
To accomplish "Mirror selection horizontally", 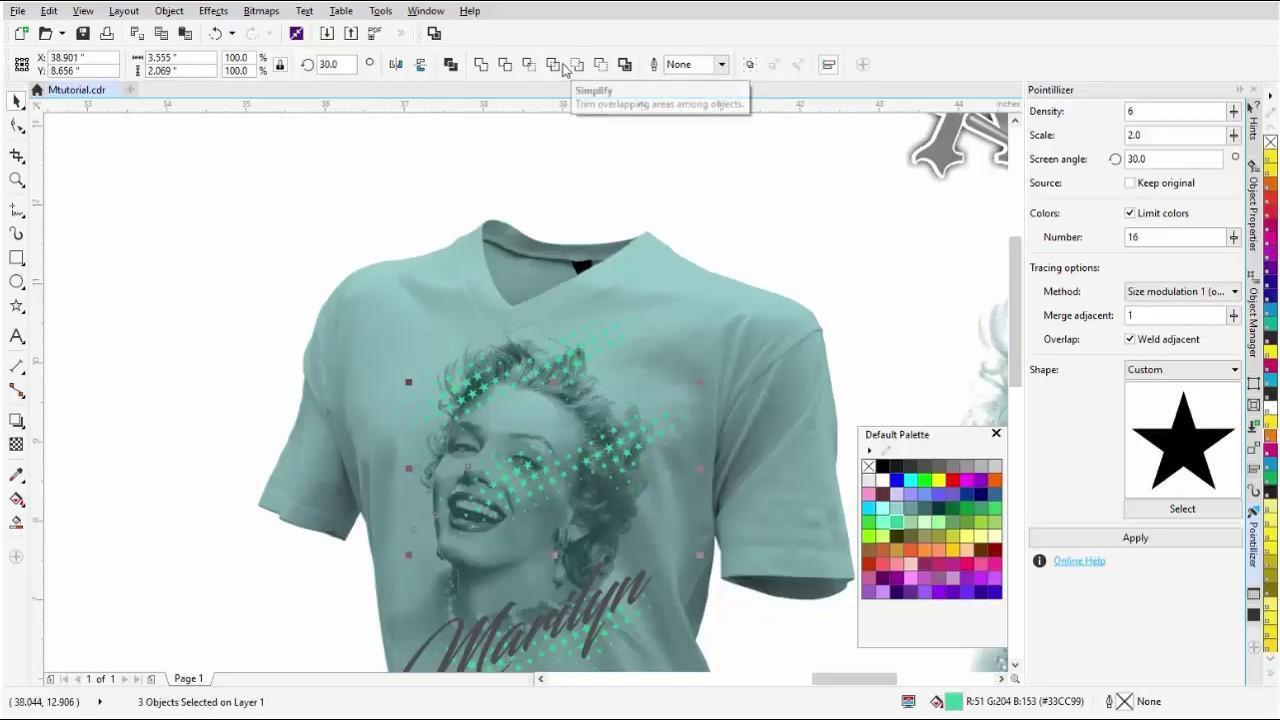I will pos(396,65).
